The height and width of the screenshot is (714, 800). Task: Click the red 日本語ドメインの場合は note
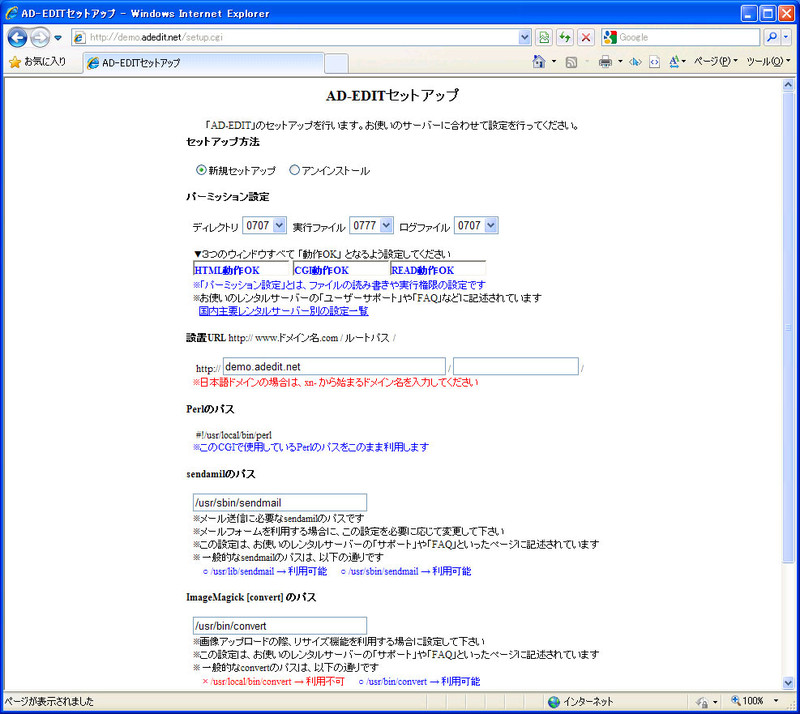tap(336, 382)
